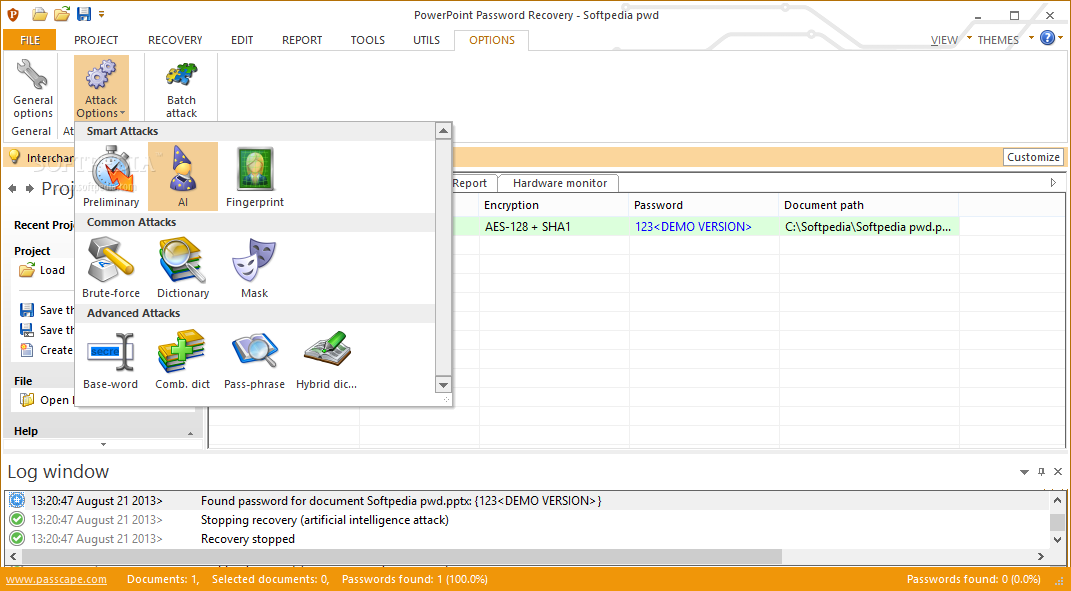
Task: Select the C:\Softpedia document path cell
Action: pyautogui.click(x=869, y=227)
